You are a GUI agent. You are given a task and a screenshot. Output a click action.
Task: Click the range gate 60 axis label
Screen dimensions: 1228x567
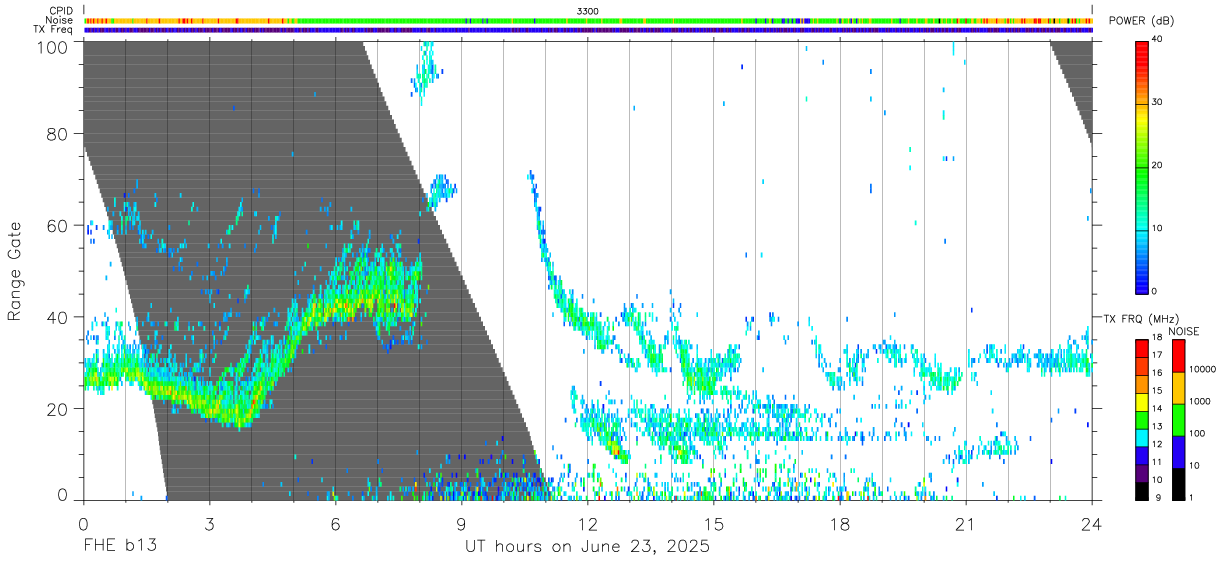coord(56,226)
